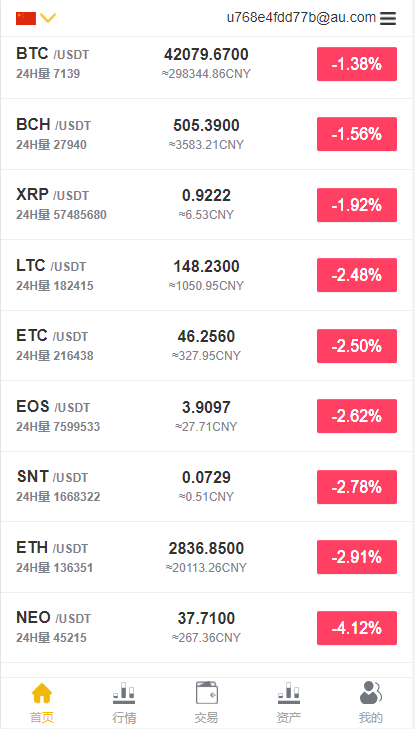Click the BCH -1.56% change button
415x729 pixels.
[357, 134]
